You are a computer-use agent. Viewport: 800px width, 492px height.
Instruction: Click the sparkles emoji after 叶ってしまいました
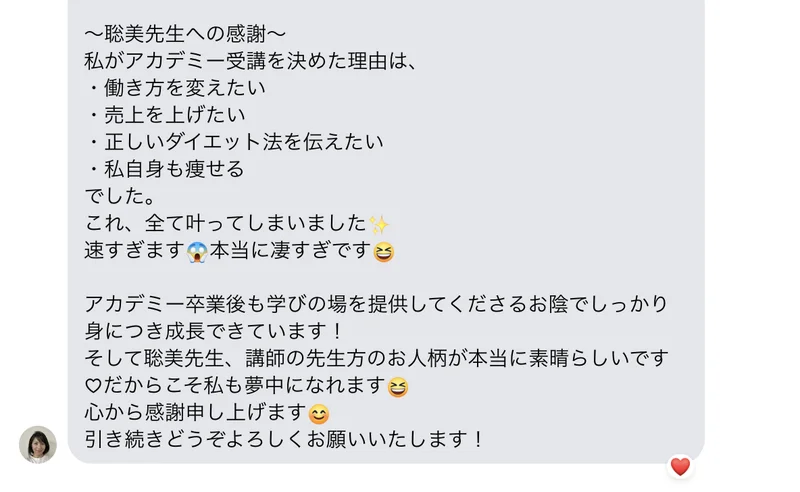pos(379,225)
